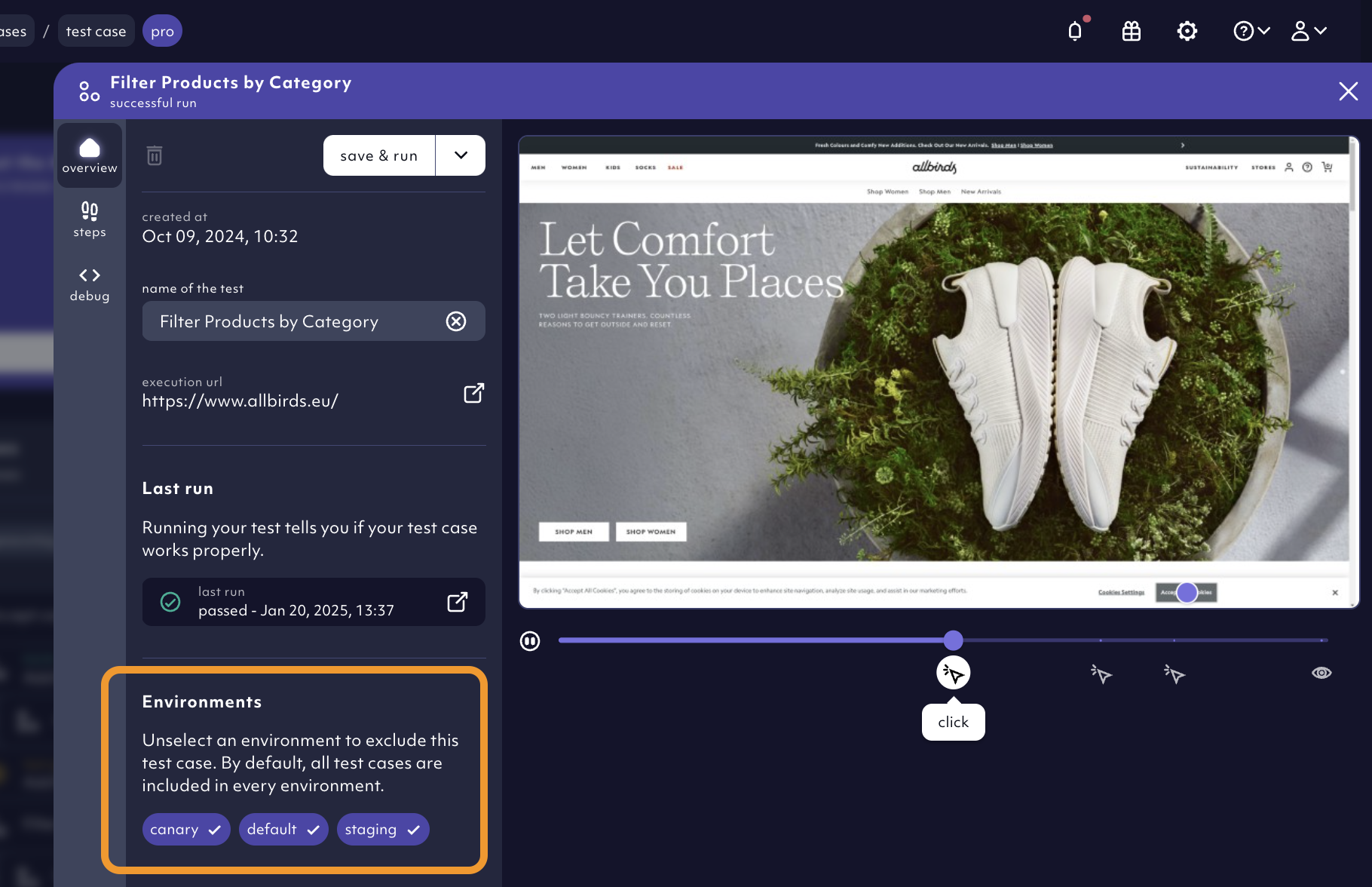The image size is (1372, 887).
Task: Pause the run playback
Action: tap(530, 641)
